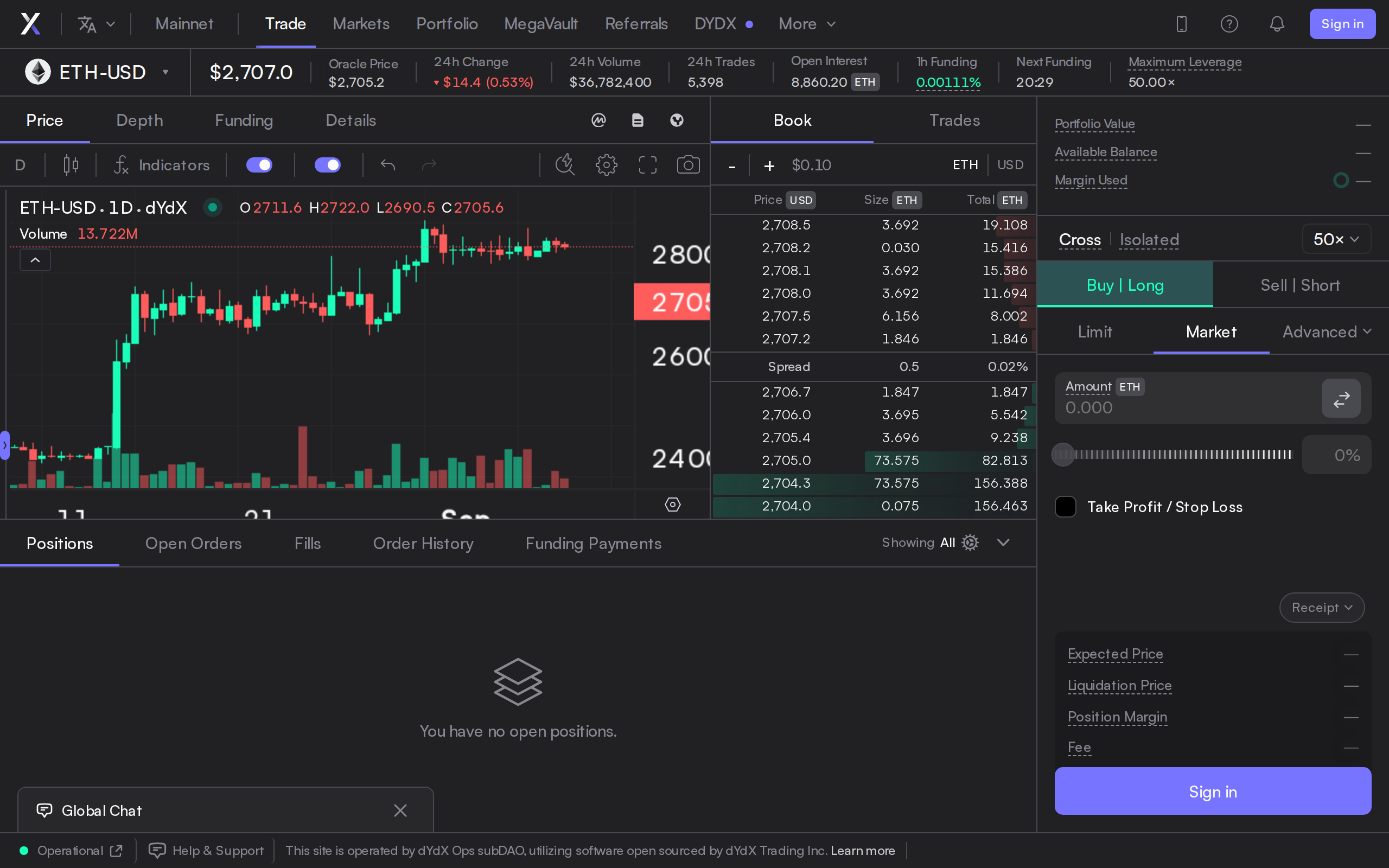This screenshot has height=868, width=1389.
Task: Open the CoinMarketCap icon link
Action: (598, 120)
